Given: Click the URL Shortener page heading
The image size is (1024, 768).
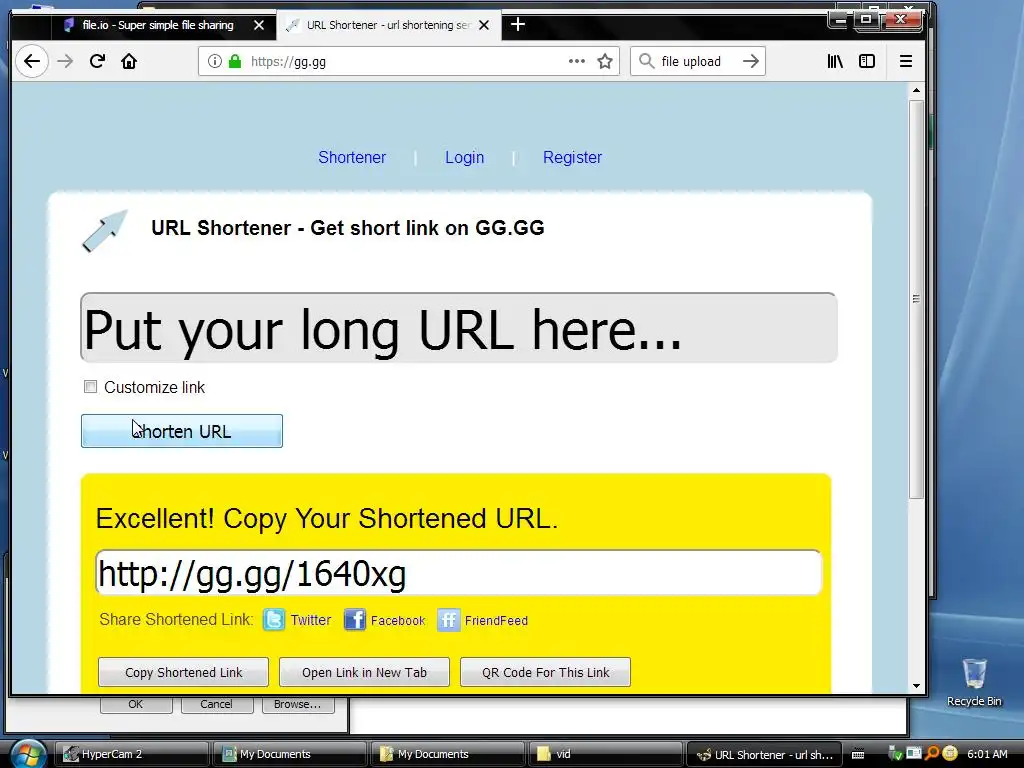Looking at the screenshot, I should click(347, 228).
